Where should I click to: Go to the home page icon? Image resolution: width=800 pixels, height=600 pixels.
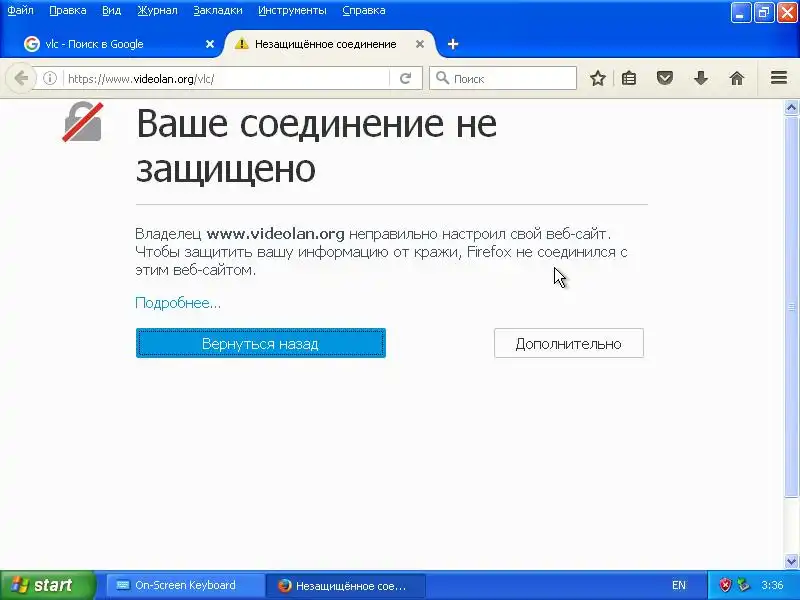(737, 79)
